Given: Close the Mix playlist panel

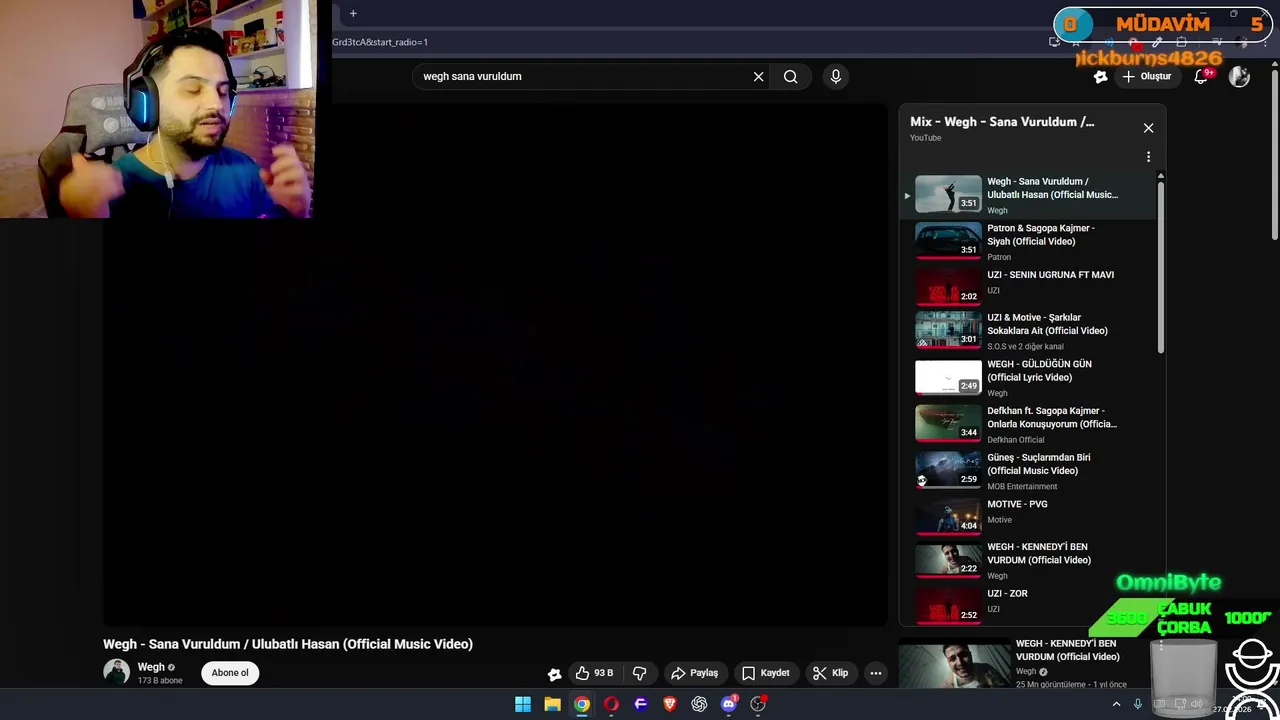Looking at the screenshot, I should (x=1148, y=128).
